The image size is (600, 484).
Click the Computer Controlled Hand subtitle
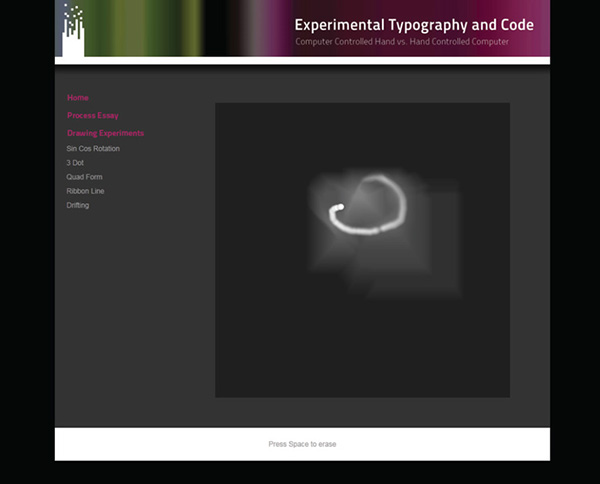point(402,42)
